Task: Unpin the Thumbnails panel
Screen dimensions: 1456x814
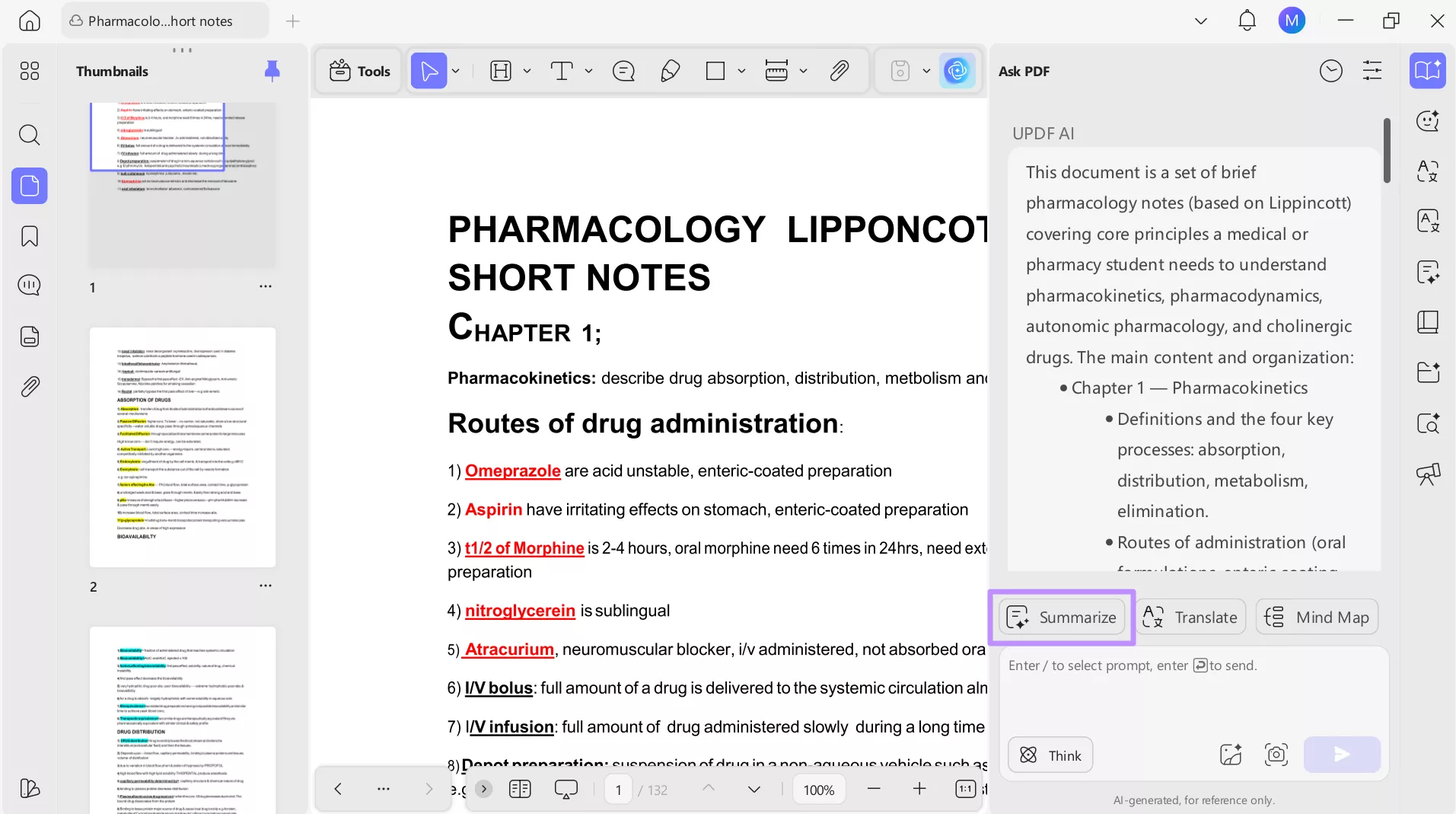Action: click(272, 71)
